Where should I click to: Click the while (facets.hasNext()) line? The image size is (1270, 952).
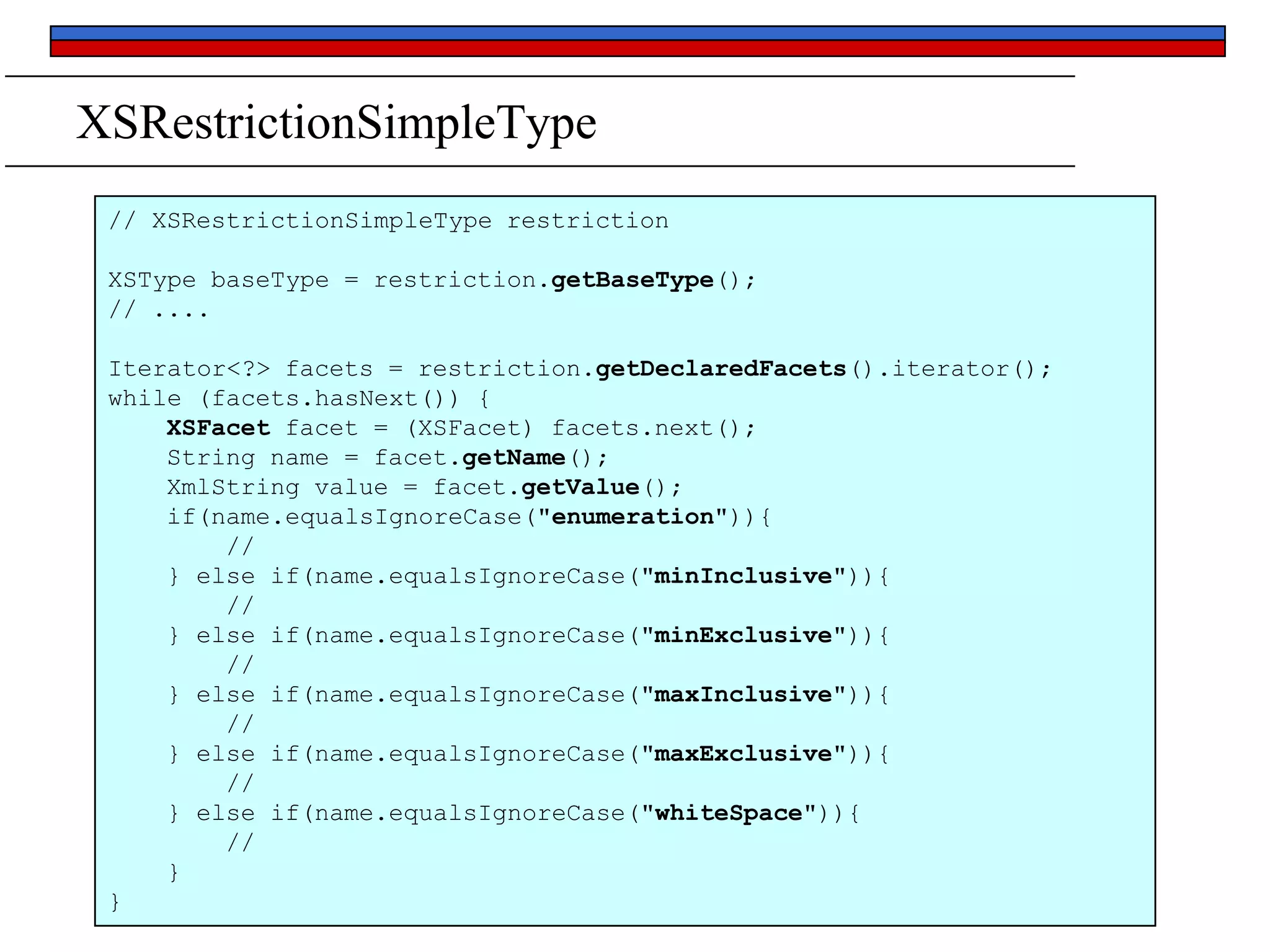click(298, 399)
